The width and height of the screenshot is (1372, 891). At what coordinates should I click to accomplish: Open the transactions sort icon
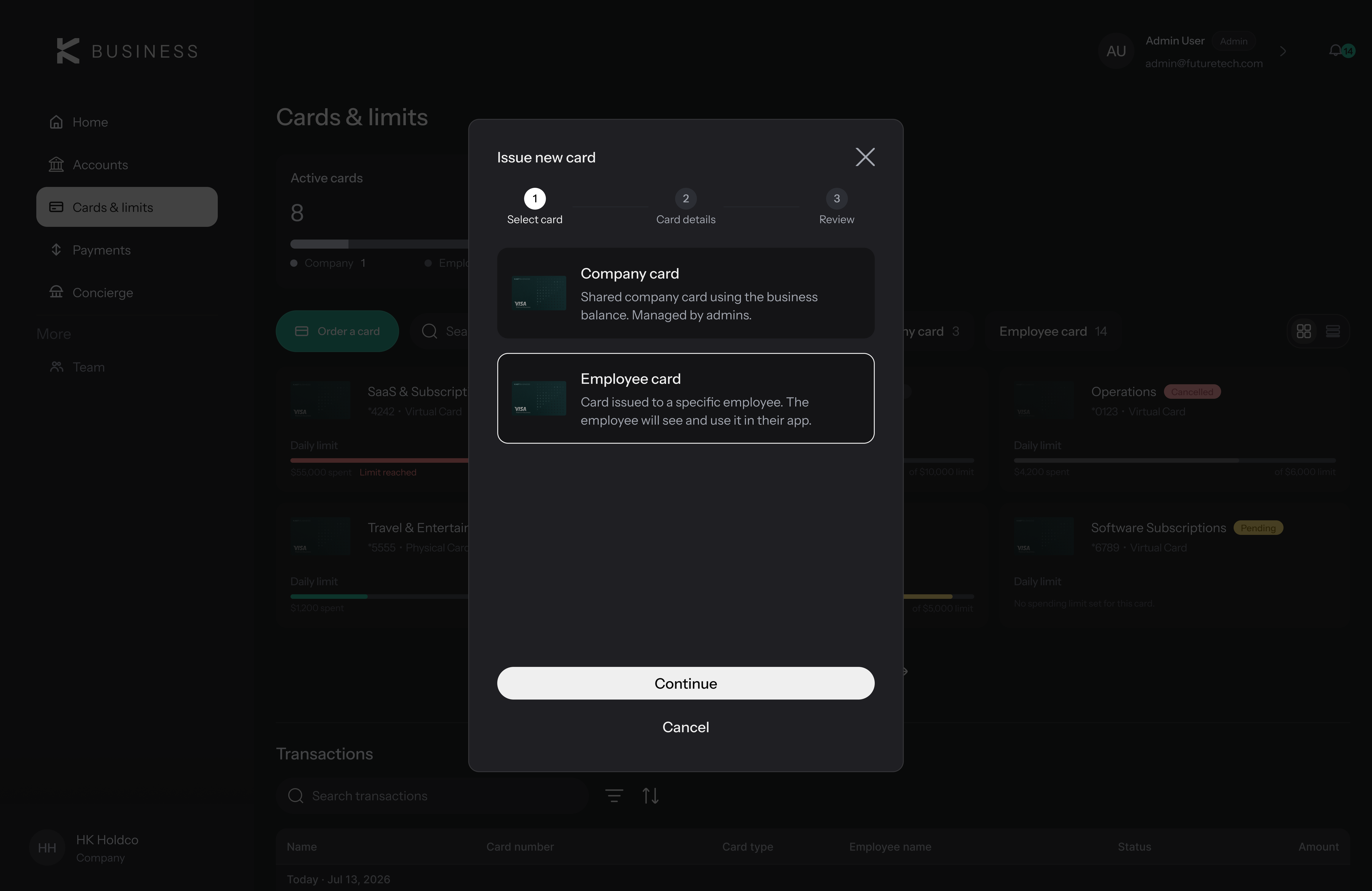point(650,796)
